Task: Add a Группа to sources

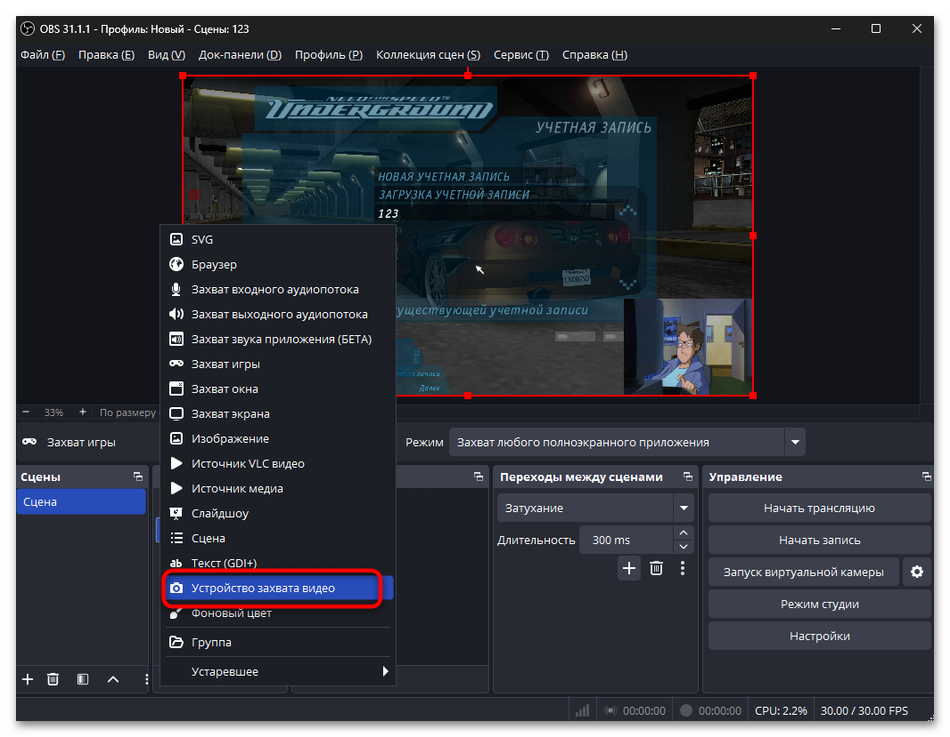Action: pyautogui.click(x=279, y=642)
